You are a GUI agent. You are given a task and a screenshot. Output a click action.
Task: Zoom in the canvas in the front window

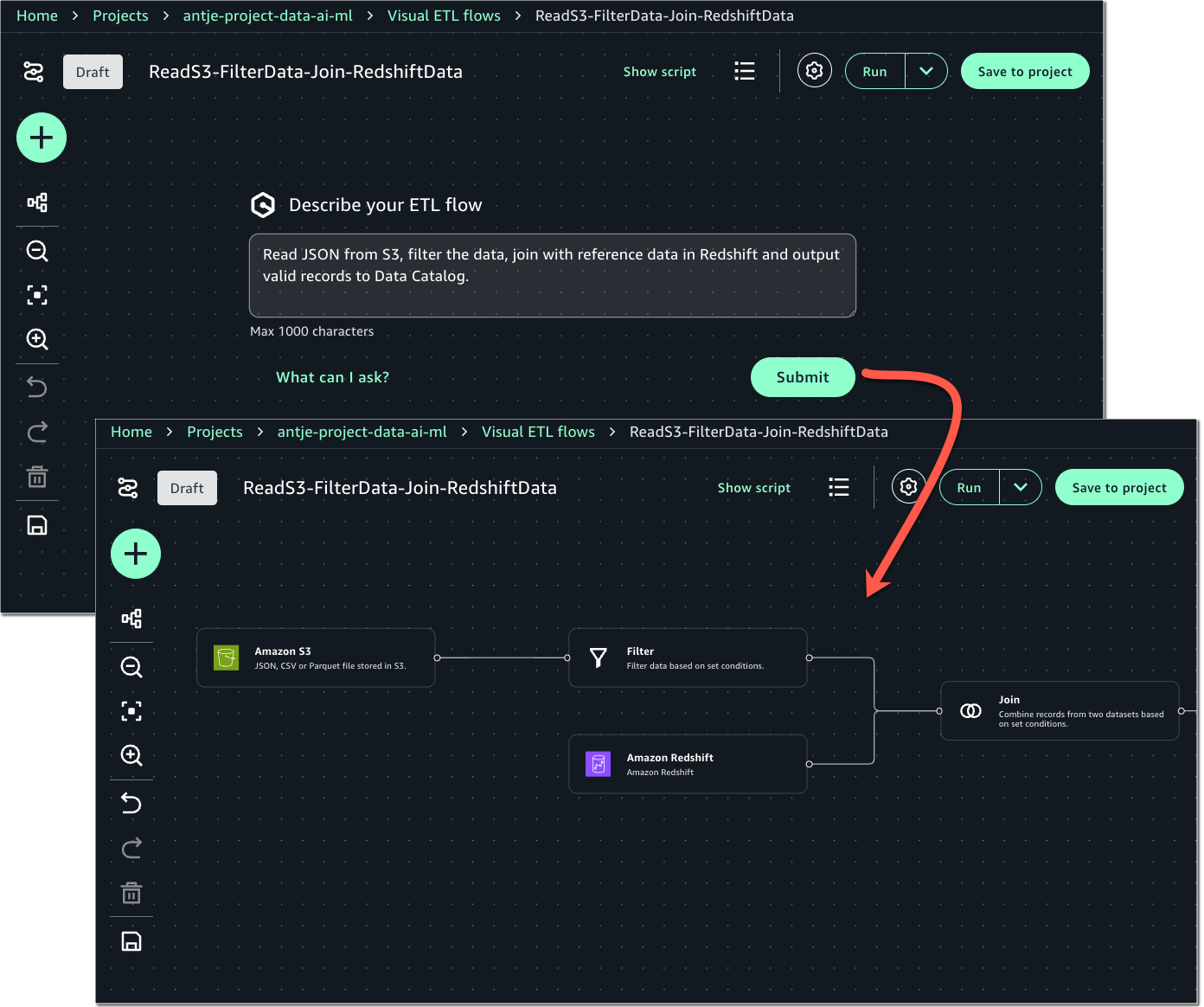(x=131, y=755)
